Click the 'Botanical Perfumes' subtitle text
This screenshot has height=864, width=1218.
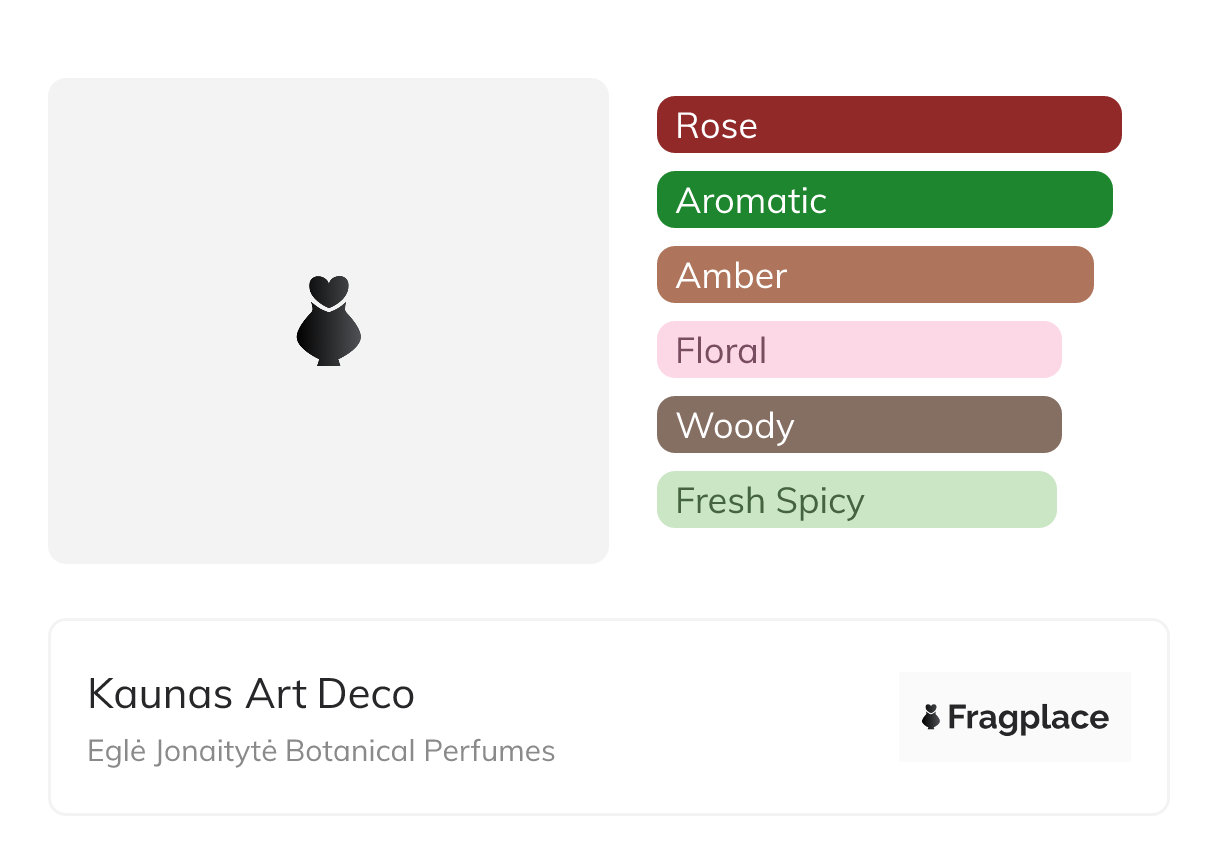tap(419, 751)
